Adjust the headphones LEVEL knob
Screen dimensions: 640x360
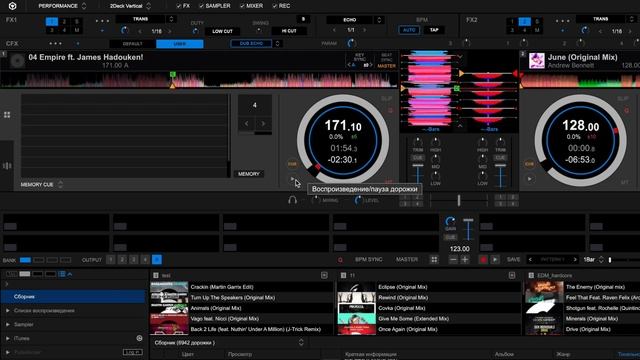coord(358,200)
